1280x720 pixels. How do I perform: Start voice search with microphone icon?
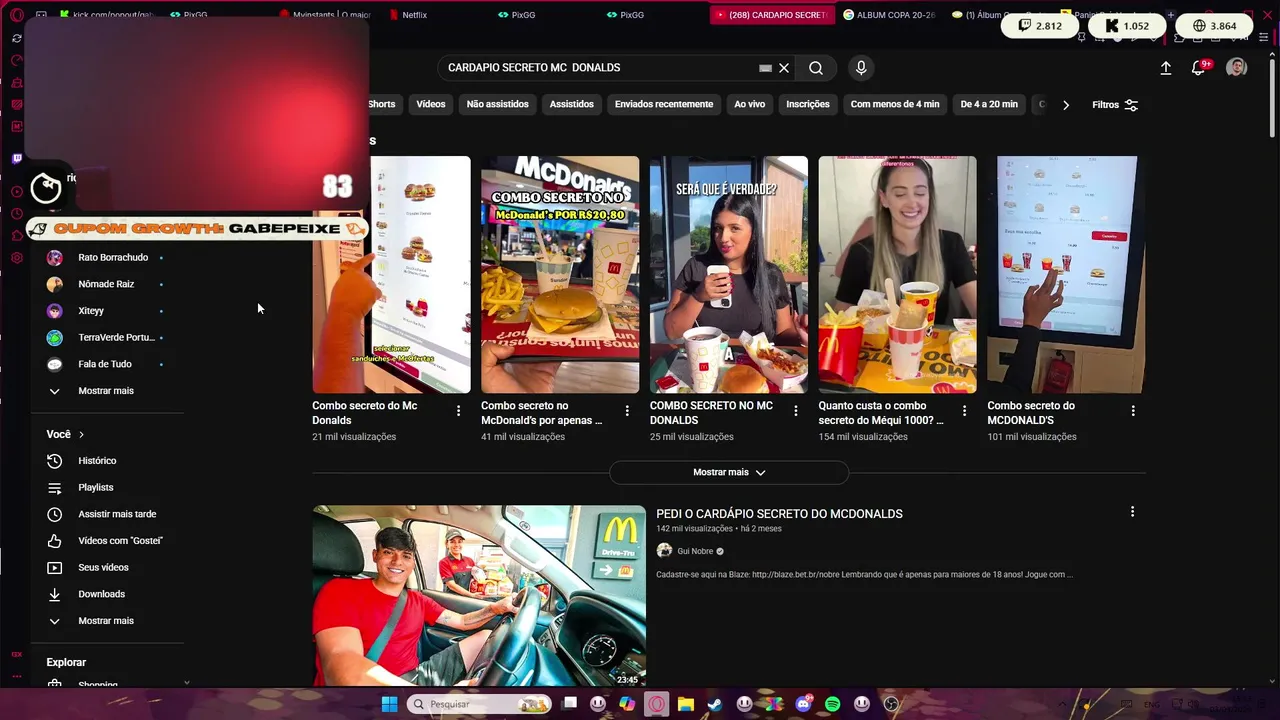pyautogui.click(x=861, y=68)
